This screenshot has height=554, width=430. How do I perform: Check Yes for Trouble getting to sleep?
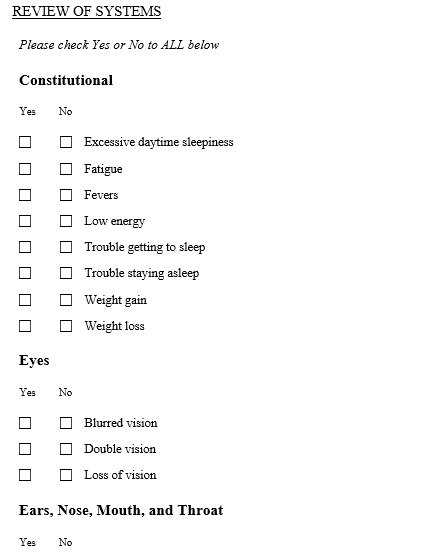coord(25,247)
